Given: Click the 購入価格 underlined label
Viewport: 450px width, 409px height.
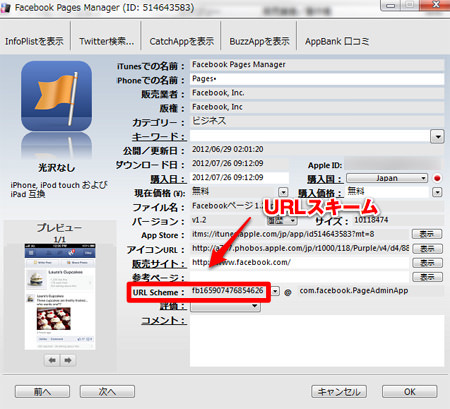Looking at the screenshot, I should 320,193.
